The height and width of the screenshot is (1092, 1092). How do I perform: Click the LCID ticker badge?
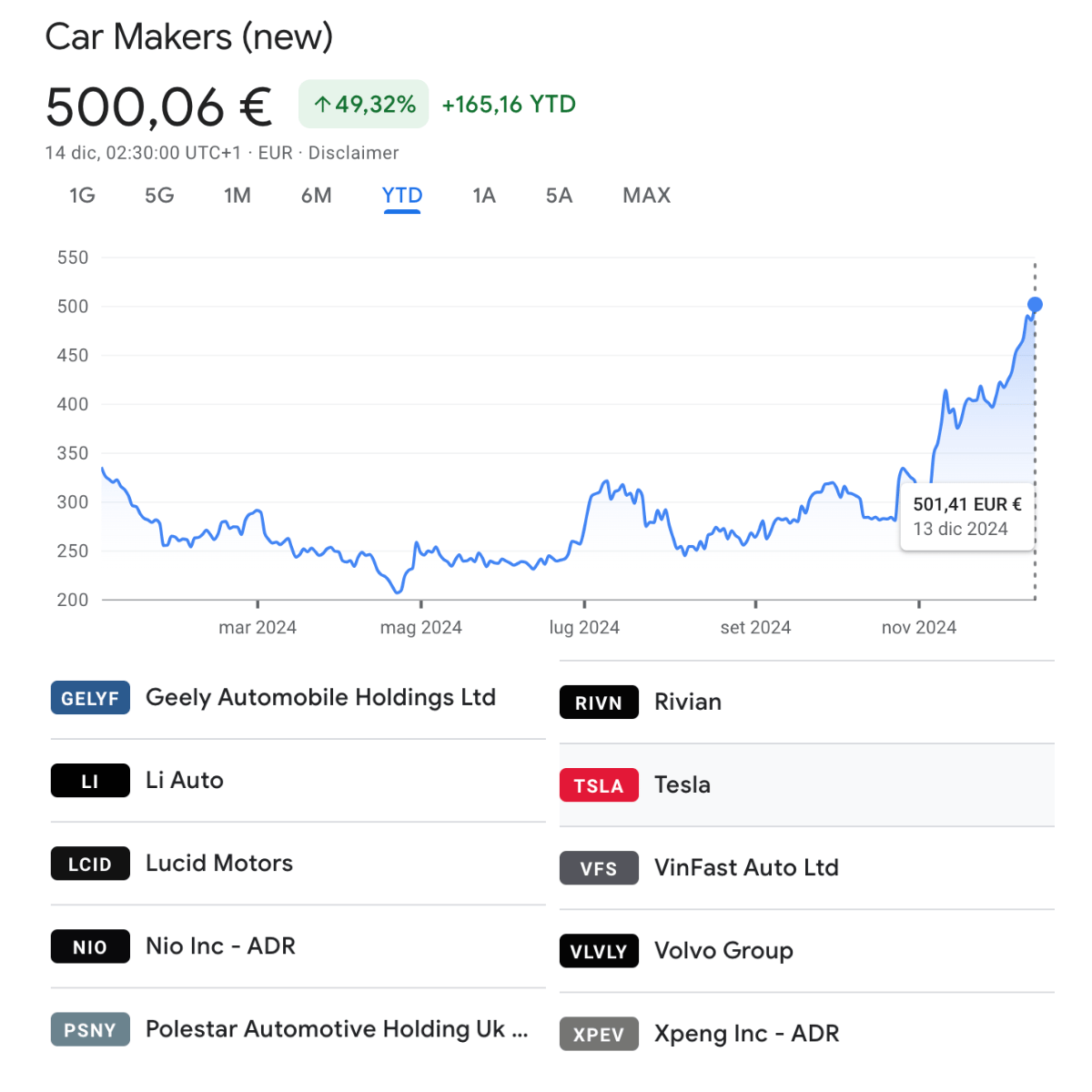[90, 864]
